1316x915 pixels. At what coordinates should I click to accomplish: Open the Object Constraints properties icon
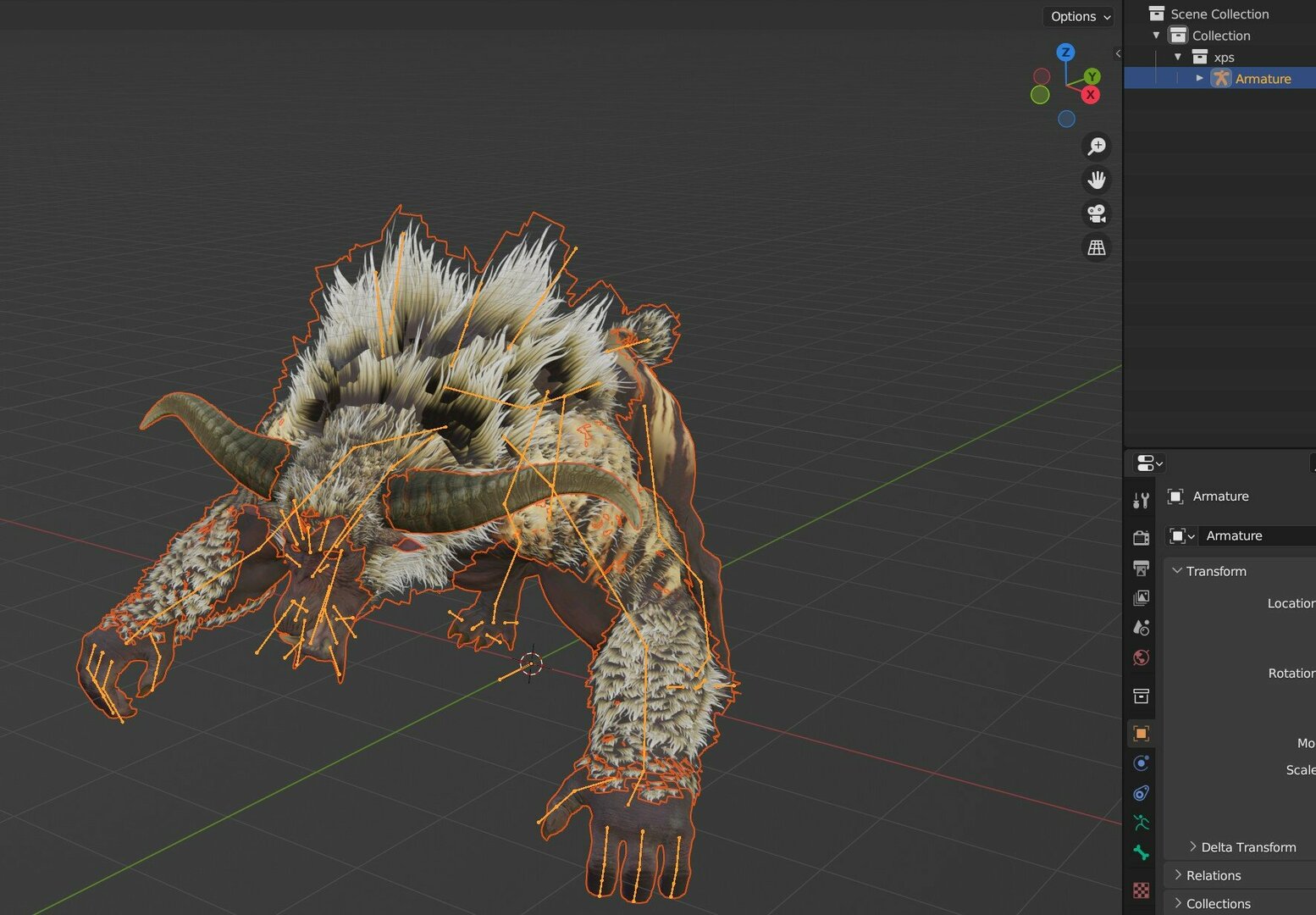tap(1141, 793)
